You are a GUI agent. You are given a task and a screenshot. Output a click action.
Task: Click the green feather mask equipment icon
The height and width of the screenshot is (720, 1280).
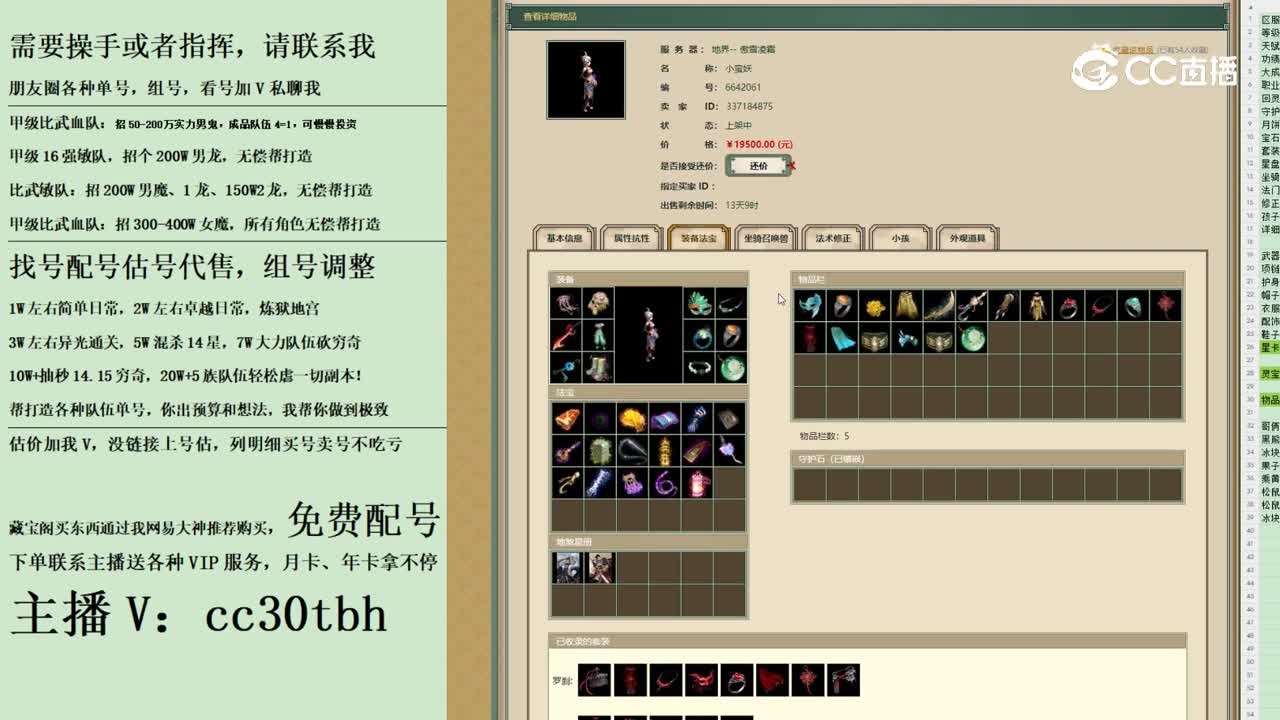pyautogui.click(x=699, y=304)
